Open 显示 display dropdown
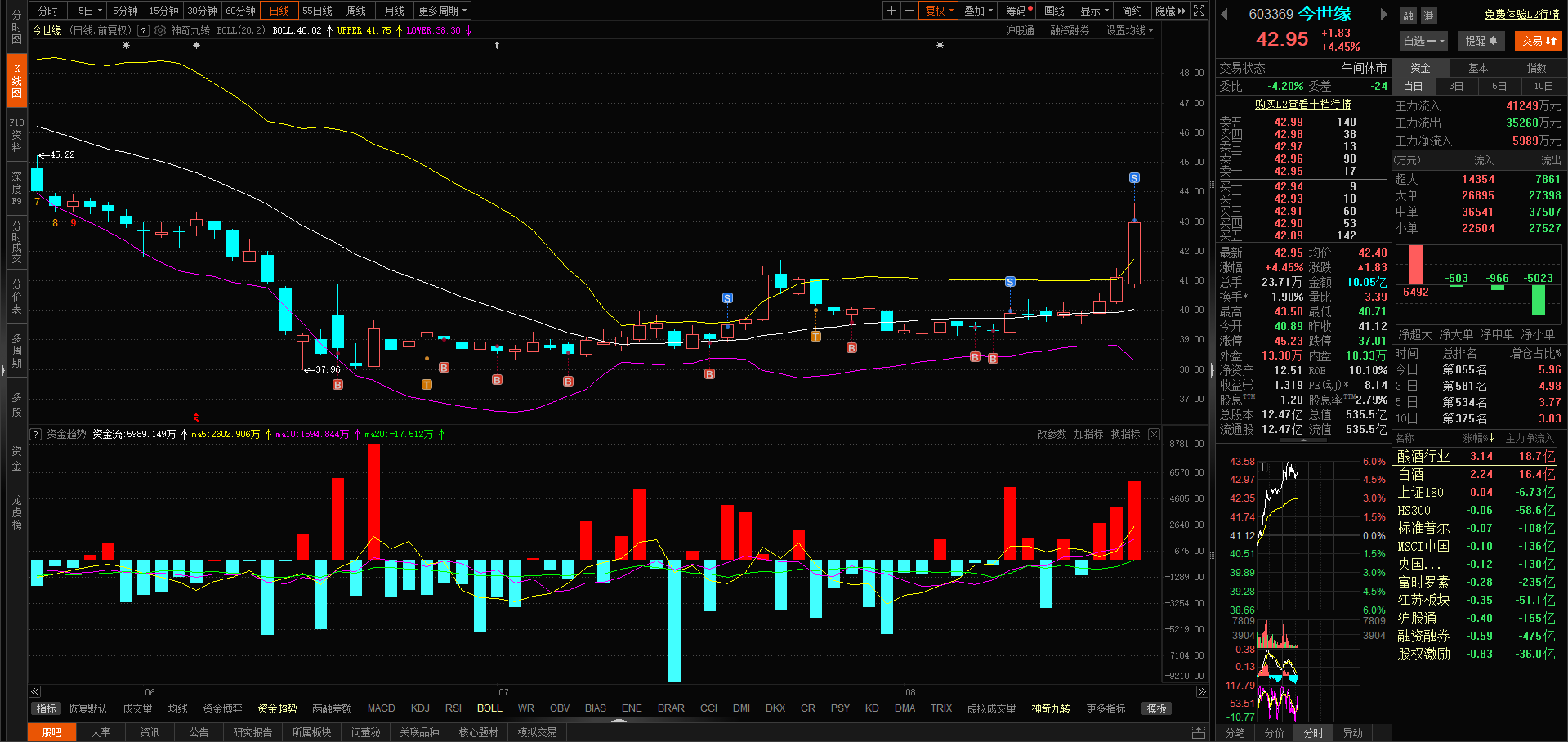This screenshot has height=742, width=1568. coord(1094,11)
